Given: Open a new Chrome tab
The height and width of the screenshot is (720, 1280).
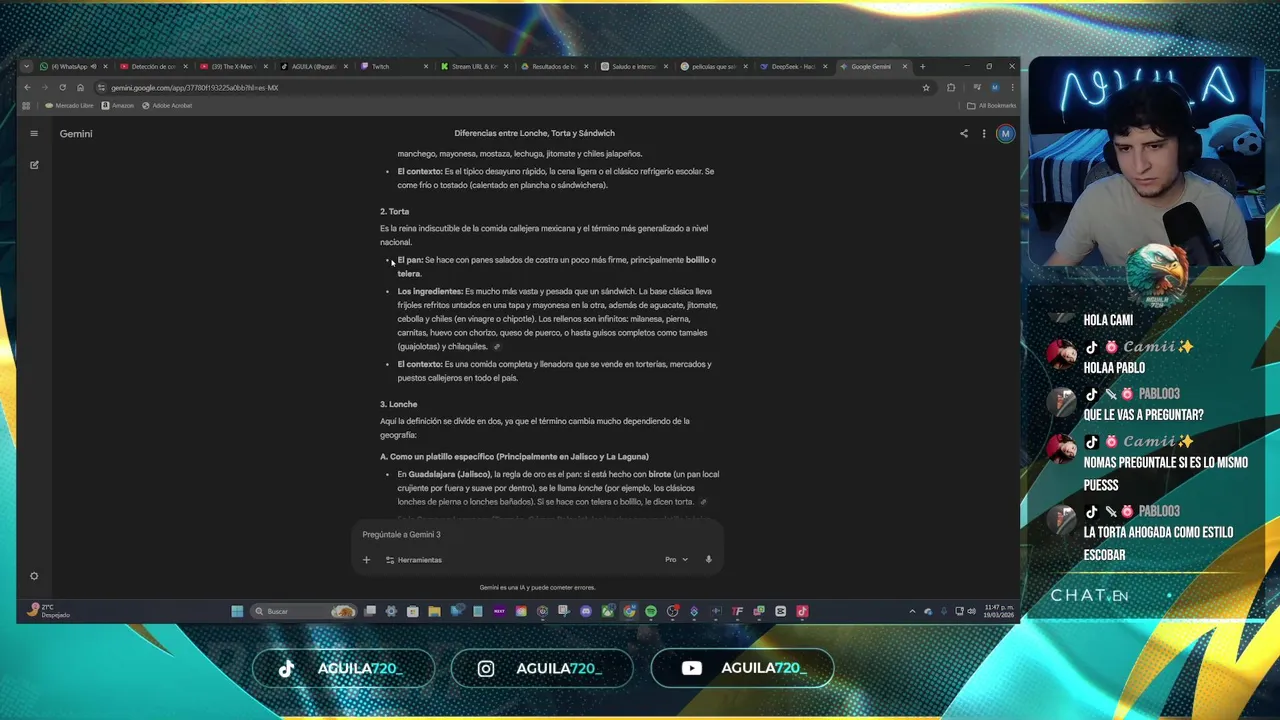Looking at the screenshot, I should tap(922, 67).
